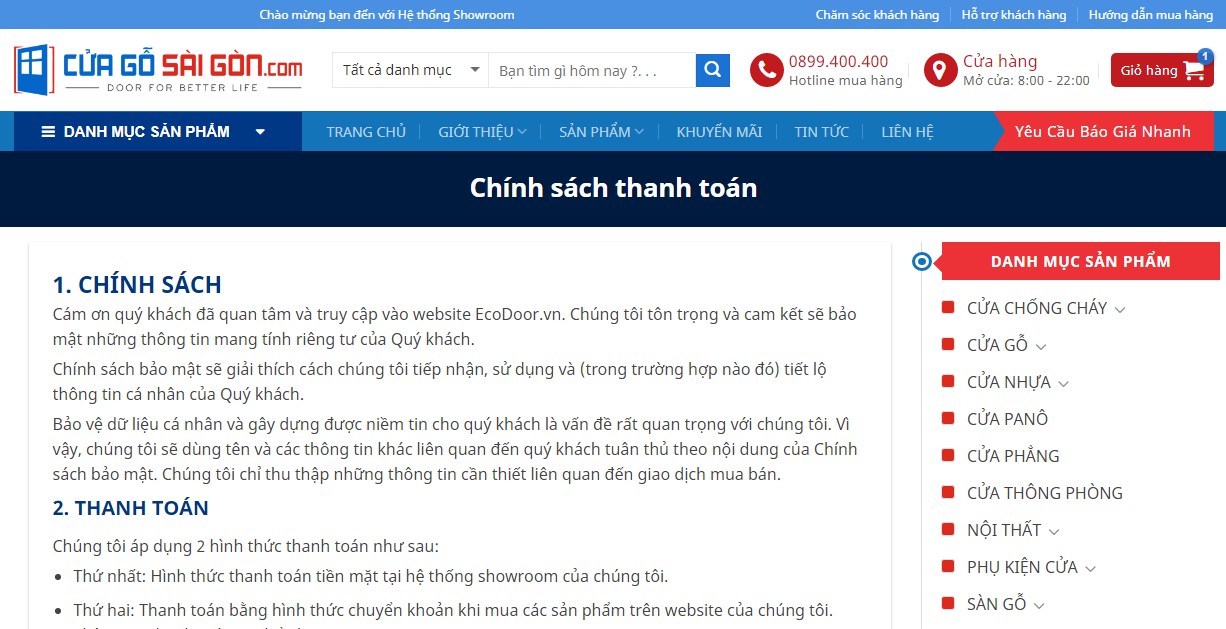Open Hướng dẫn mua hàng link
The width and height of the screenshot is (1226, 629).
[x=1151, y=15]
